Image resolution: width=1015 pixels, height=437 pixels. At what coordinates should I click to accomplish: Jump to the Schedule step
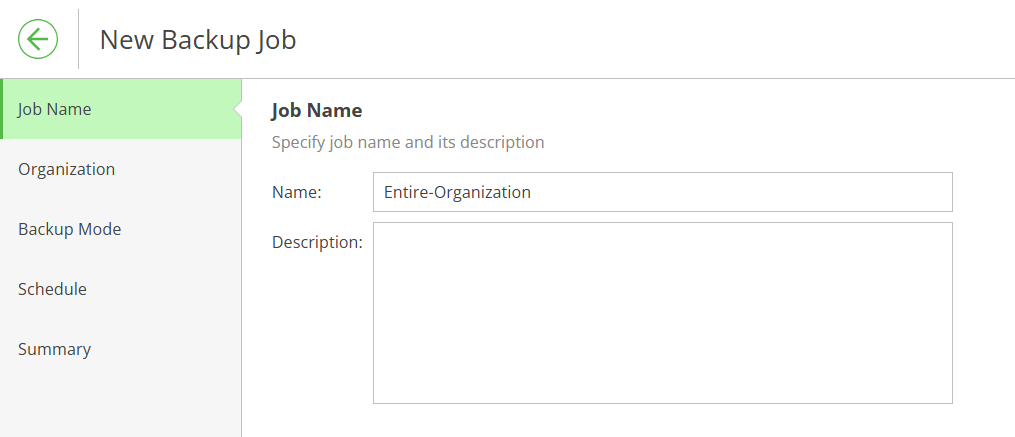tap(120, 289)
